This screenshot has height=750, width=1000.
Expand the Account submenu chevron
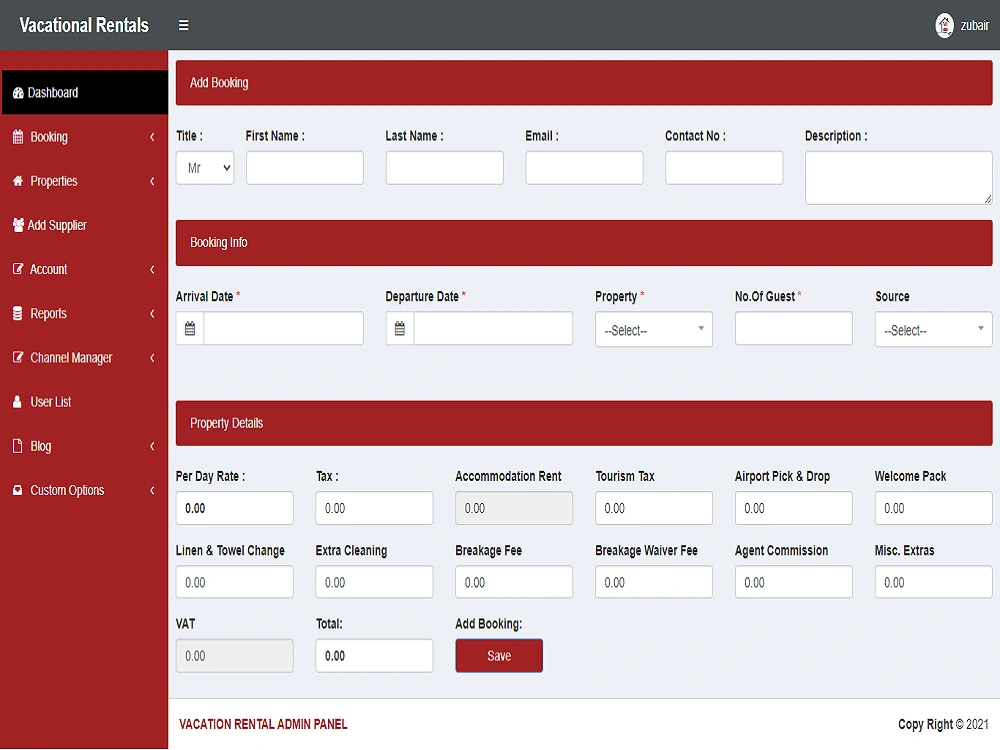tap(152, 269)
